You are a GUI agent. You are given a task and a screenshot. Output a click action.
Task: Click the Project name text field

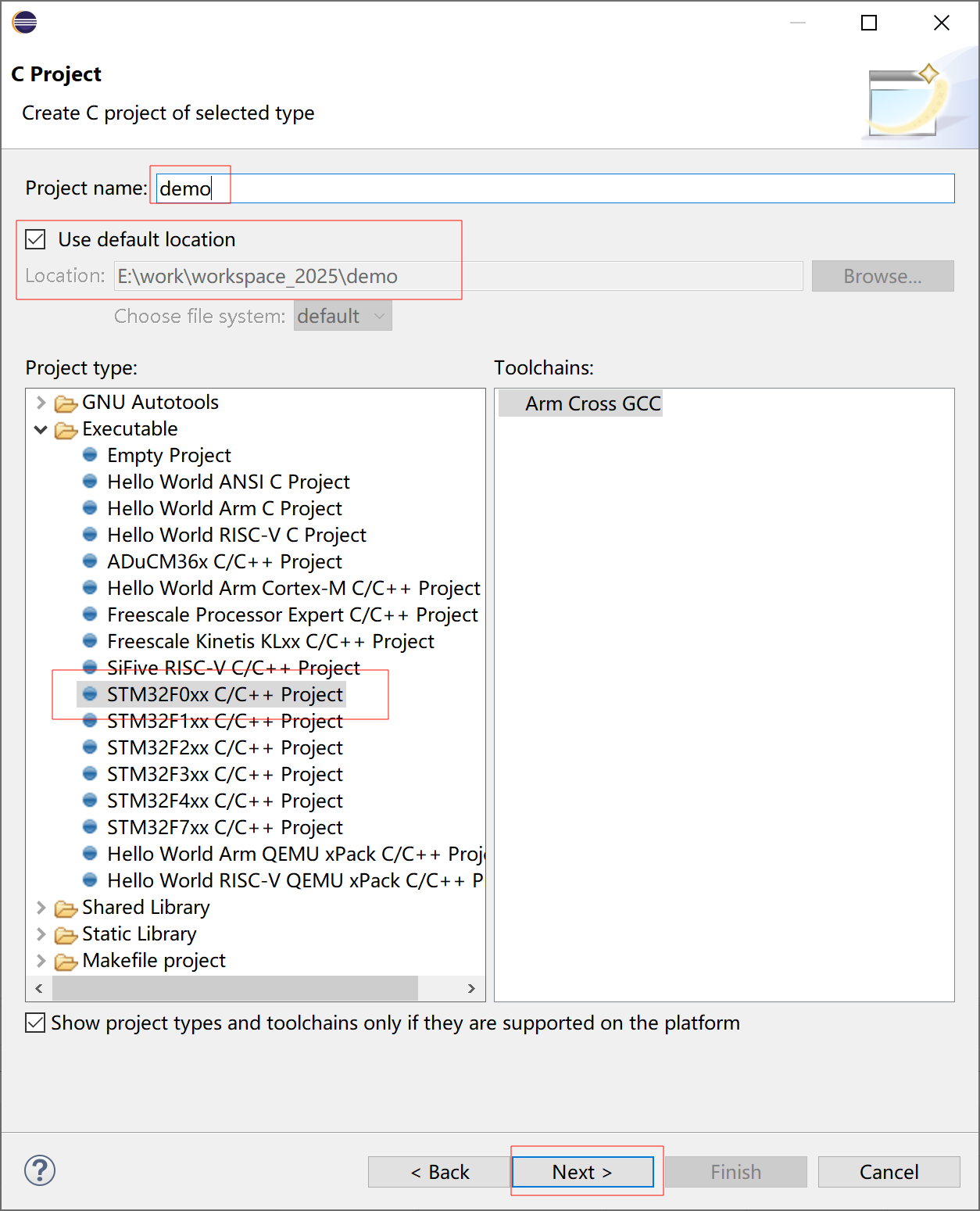(x=555, y=188)
